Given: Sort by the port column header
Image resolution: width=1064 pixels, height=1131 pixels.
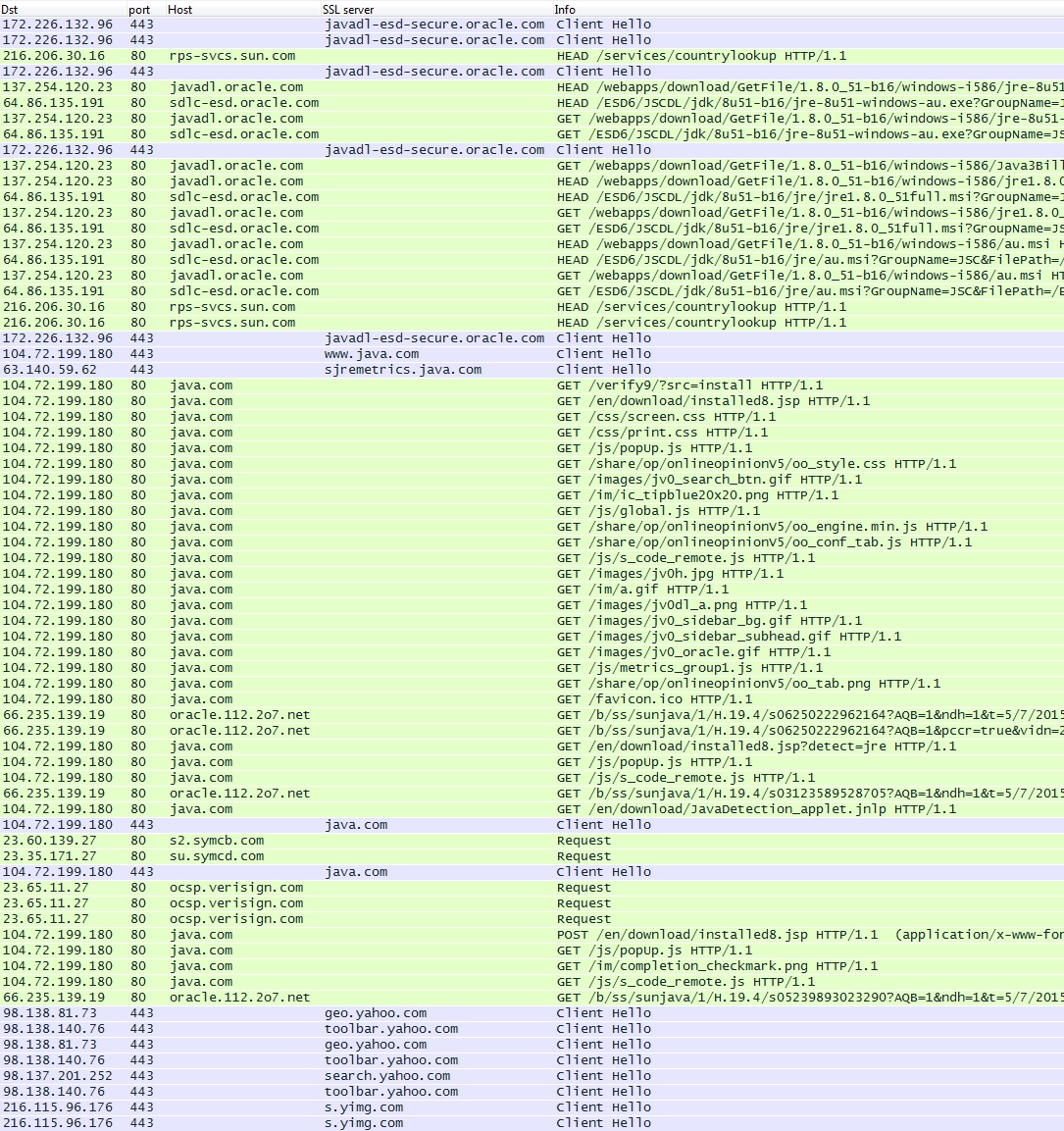Looking at the screenshot, I should [139, 9].
